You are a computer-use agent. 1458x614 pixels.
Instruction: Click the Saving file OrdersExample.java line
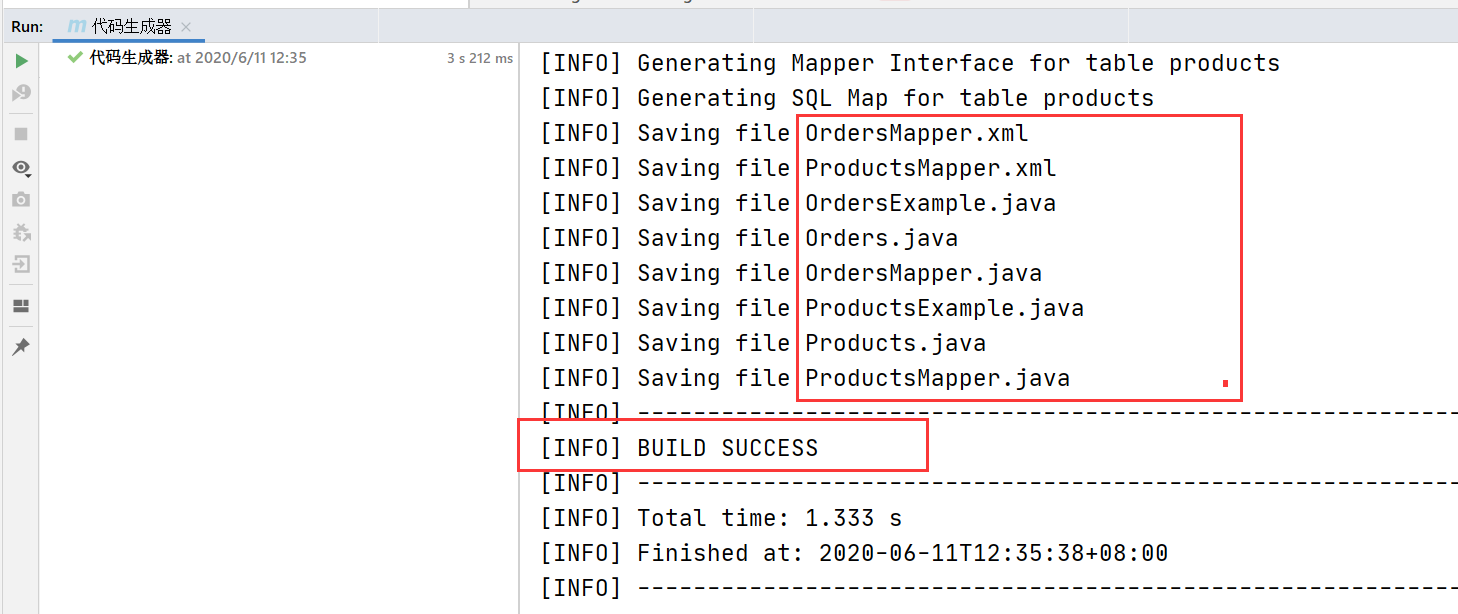coord(798,203)
